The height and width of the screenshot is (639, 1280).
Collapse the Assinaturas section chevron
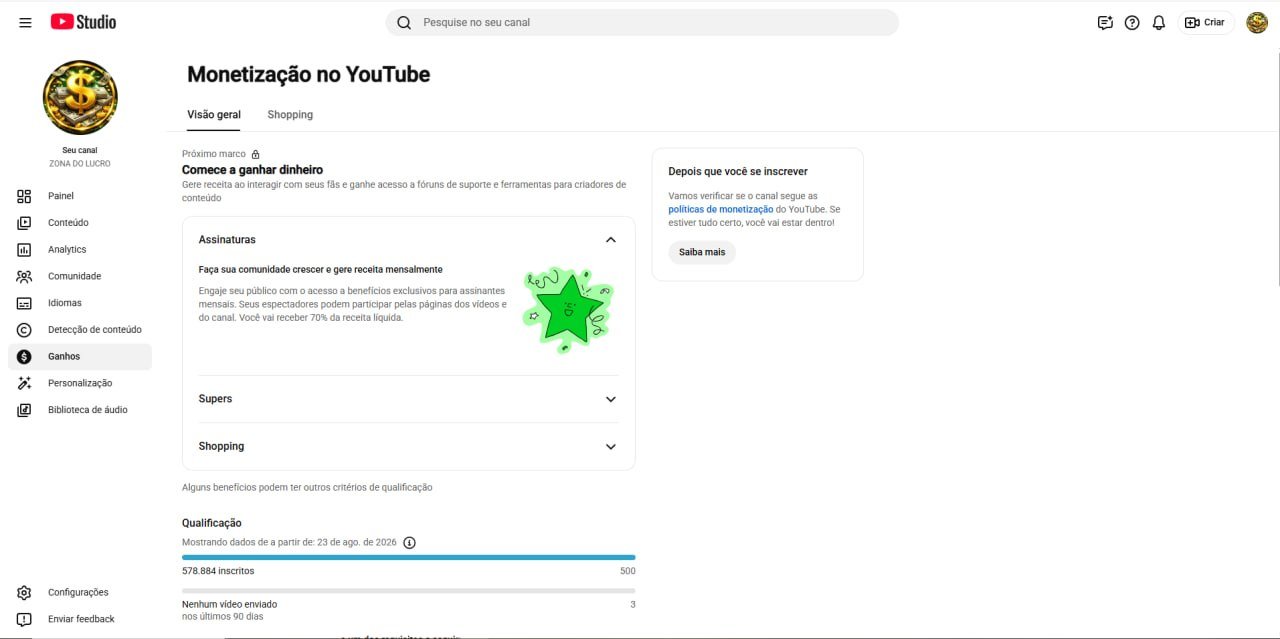611,240
